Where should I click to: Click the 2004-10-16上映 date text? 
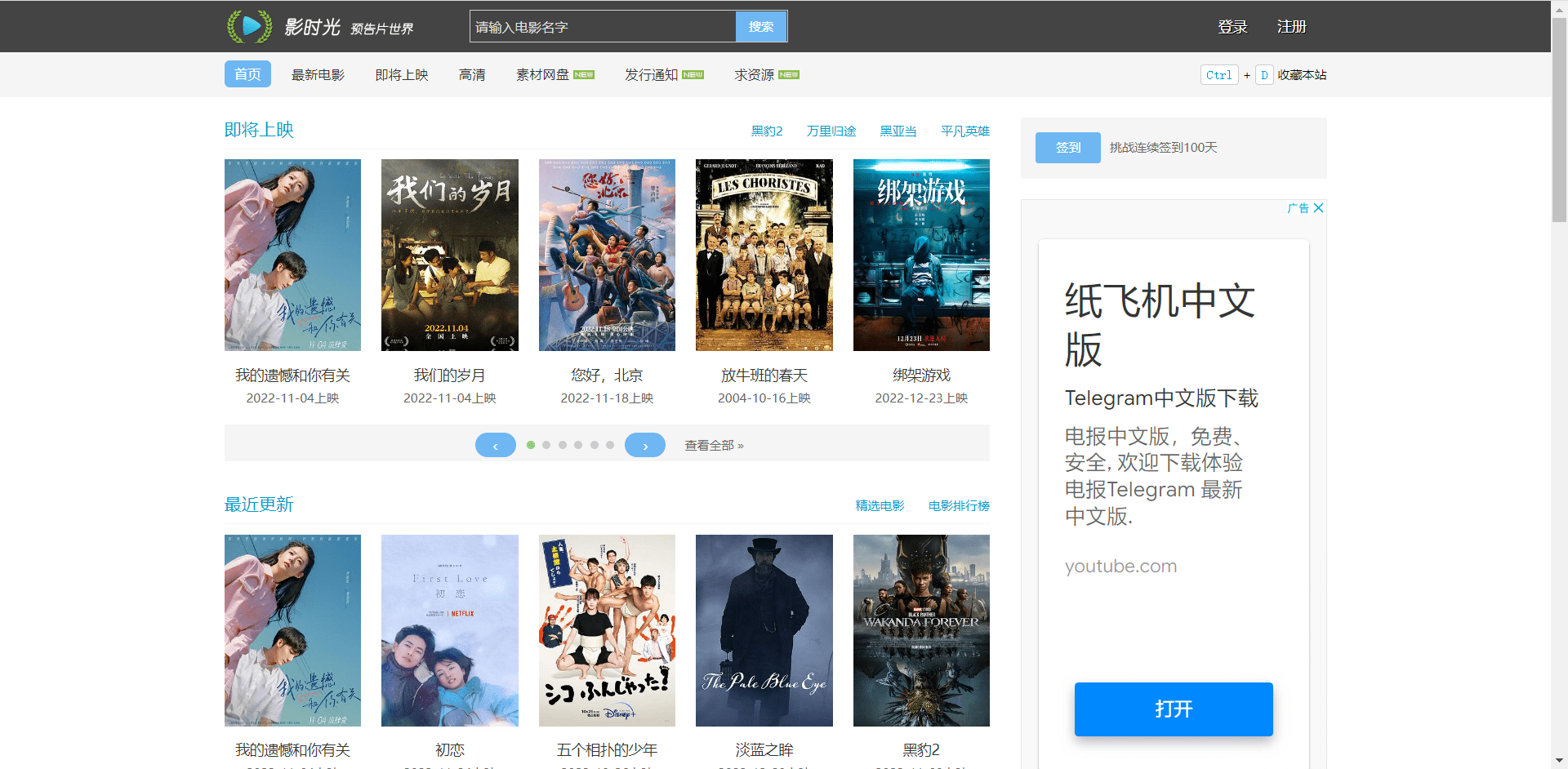[764, 398]
